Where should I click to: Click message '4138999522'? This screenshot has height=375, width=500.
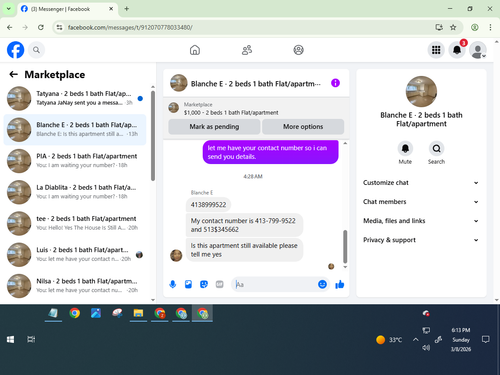208,205
